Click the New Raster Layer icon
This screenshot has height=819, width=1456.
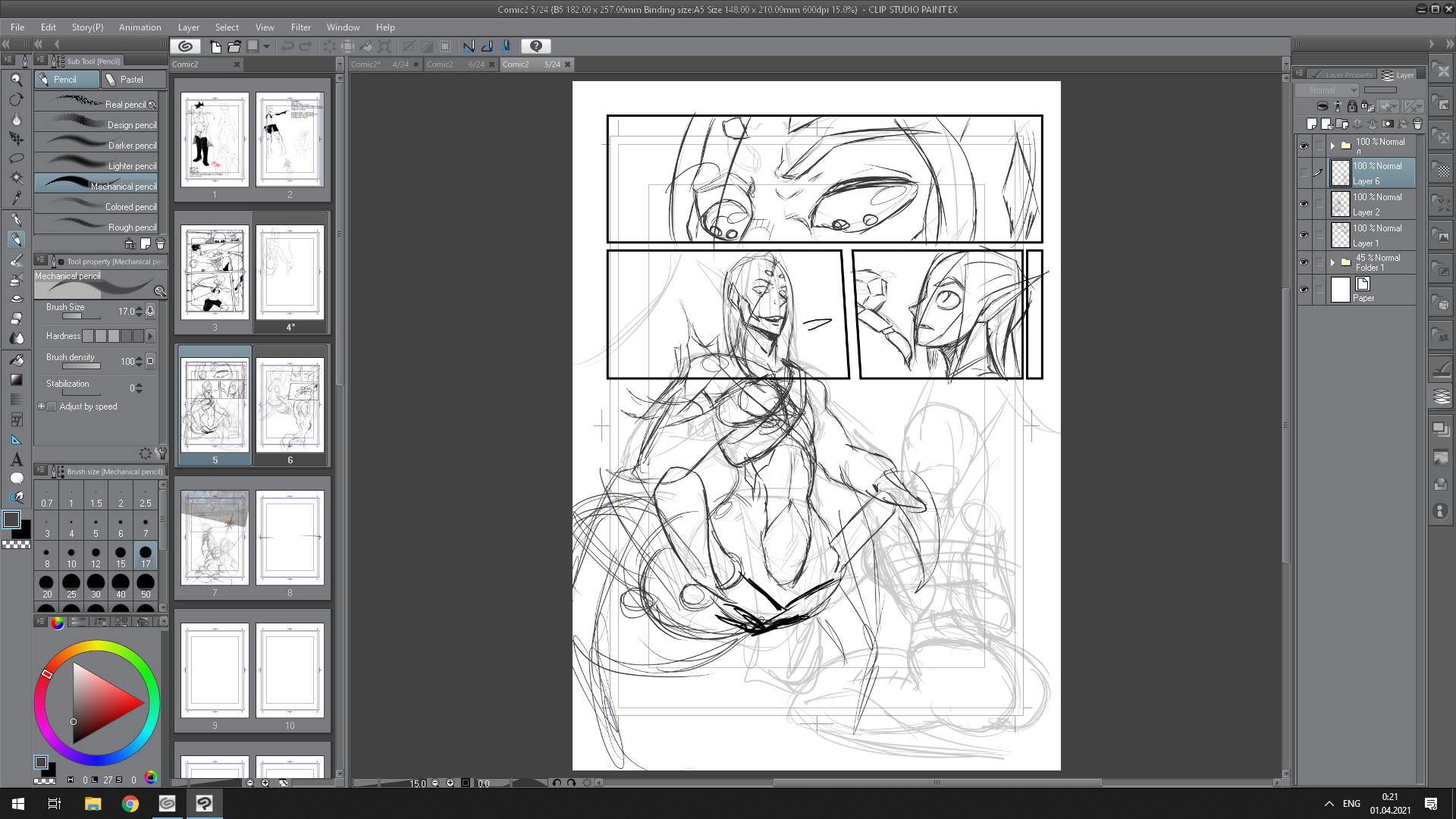(x=1312, y=124)
